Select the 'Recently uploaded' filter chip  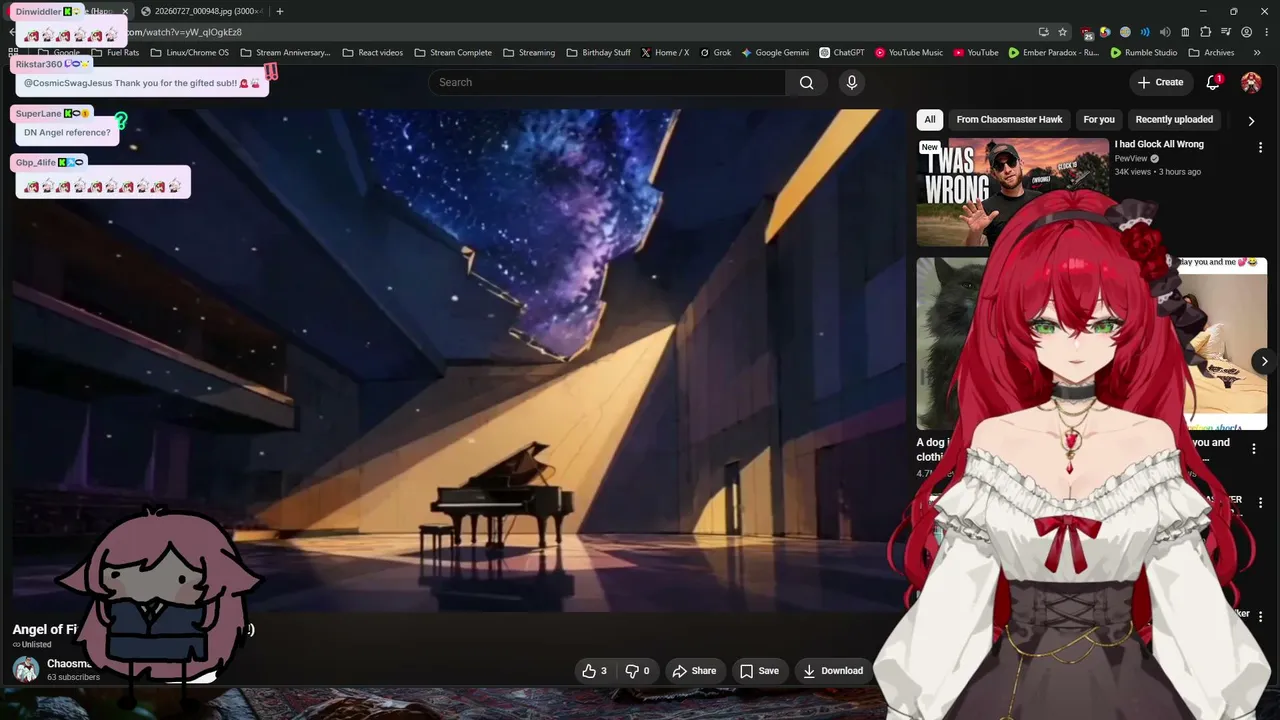click(1174, 120)
